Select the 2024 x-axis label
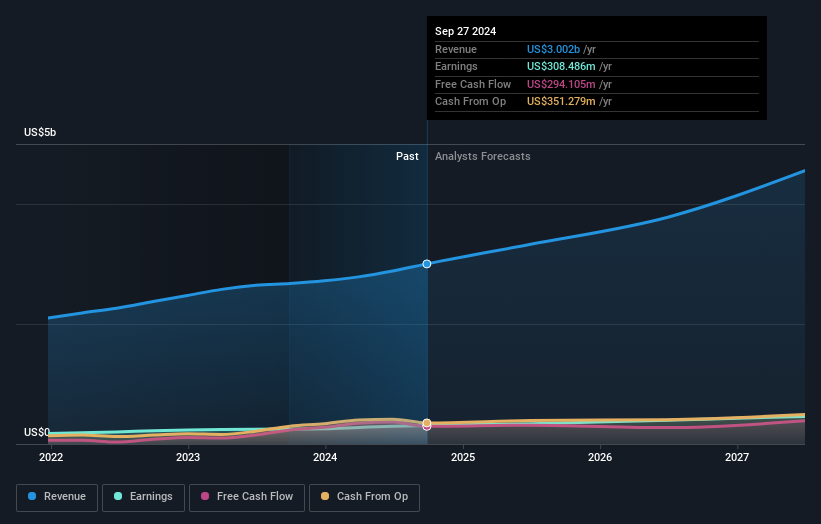The width and height of the screenshot is (821, 524). 325,458
